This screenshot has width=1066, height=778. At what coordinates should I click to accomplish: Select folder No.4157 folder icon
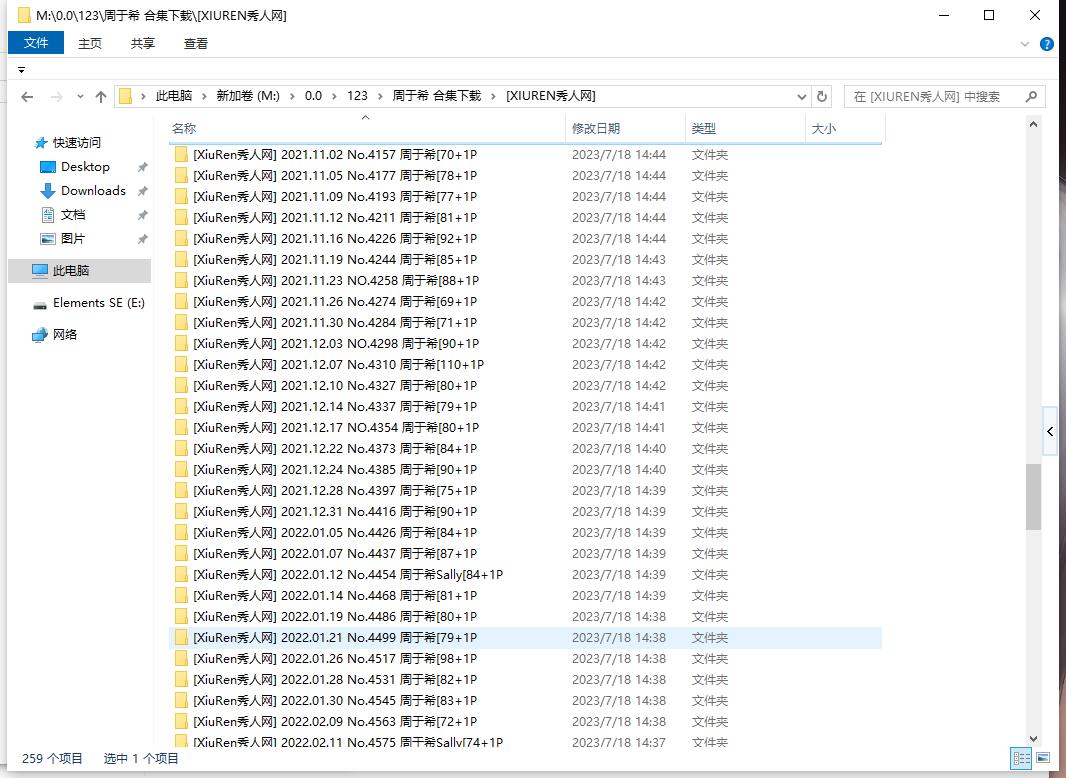181,154
